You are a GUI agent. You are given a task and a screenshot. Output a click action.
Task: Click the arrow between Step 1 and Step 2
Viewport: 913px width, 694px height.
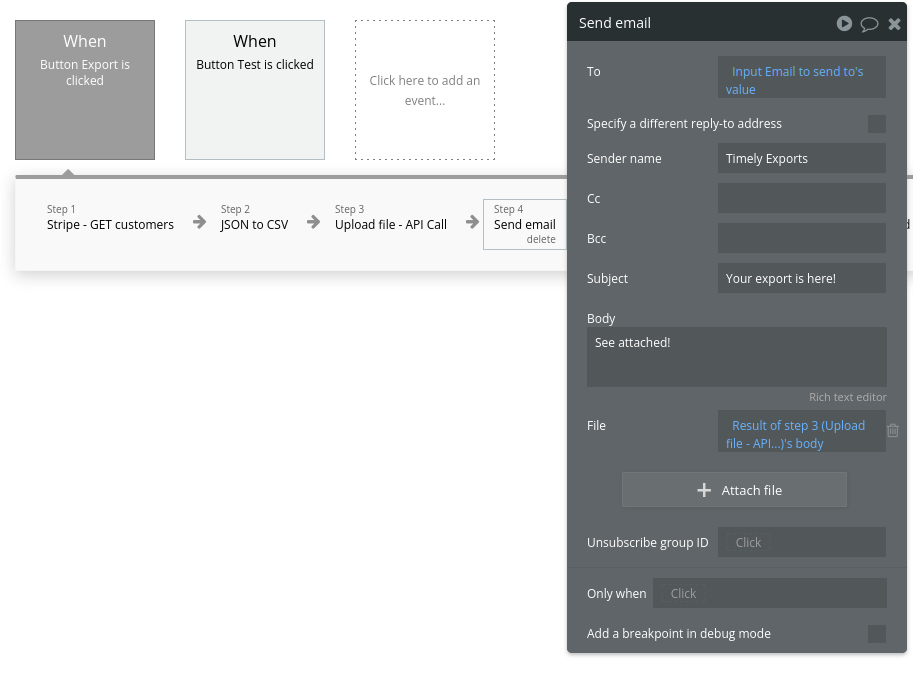point(199,222)
